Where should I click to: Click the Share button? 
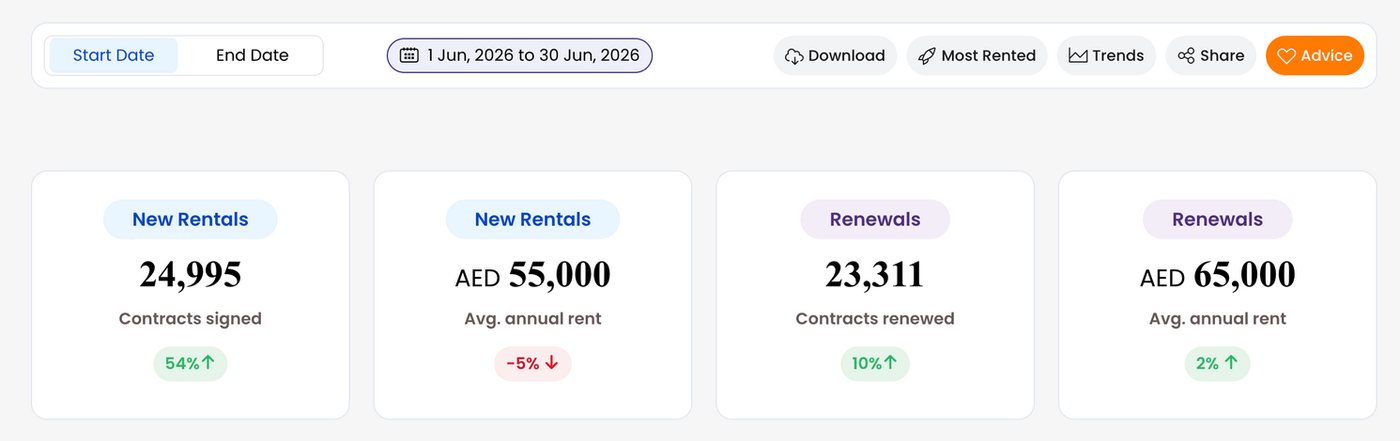pos(1211,55)
